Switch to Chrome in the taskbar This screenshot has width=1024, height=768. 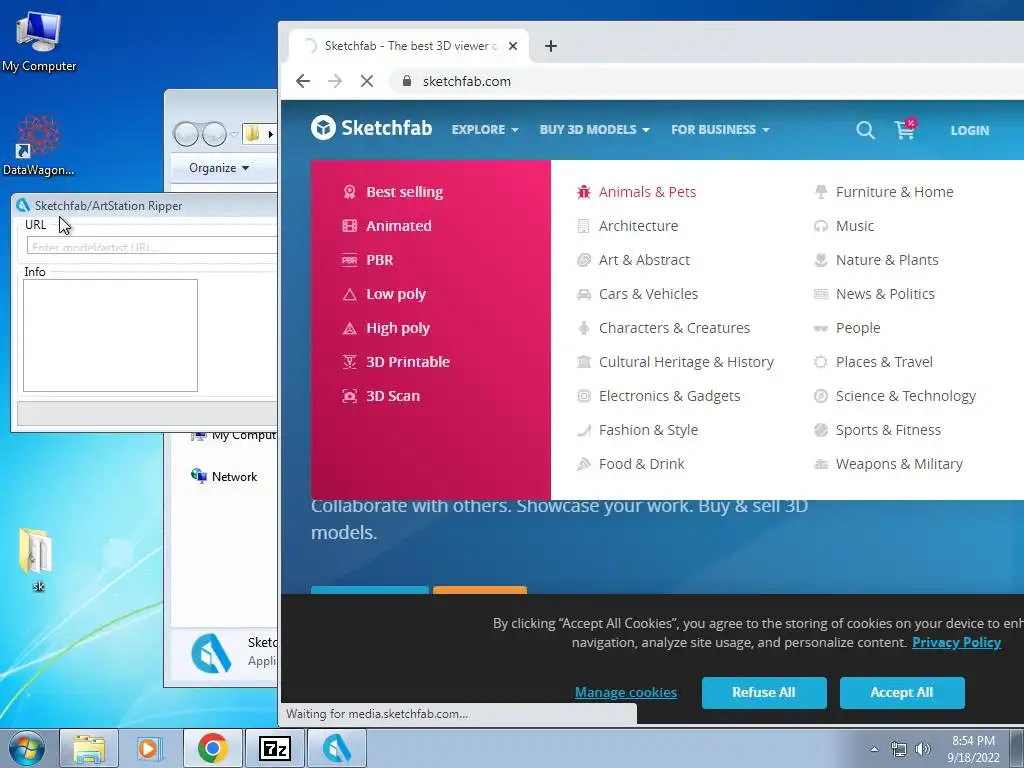point(212,748)
